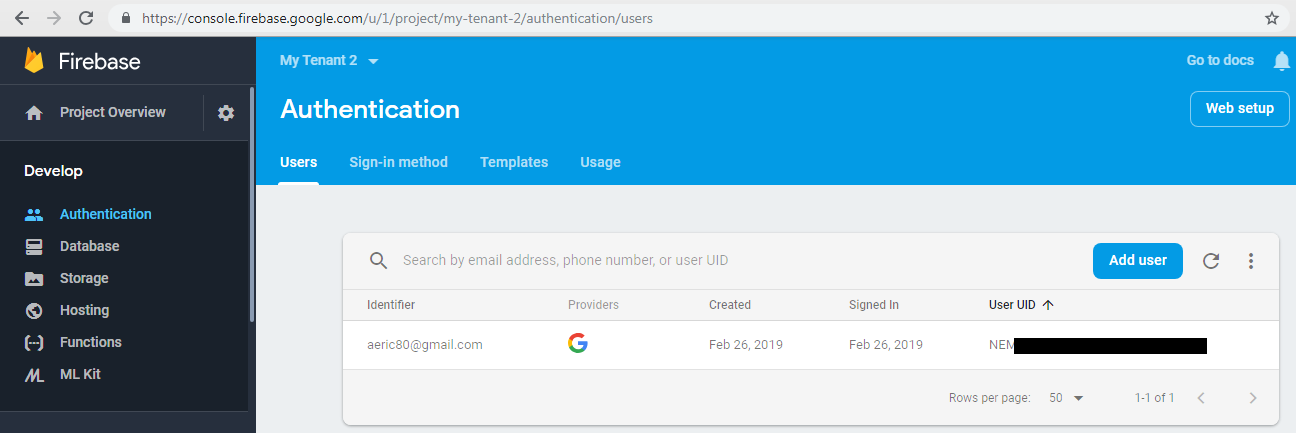Sort by User UID column arrow
Screen dimensions: 1296x433
pos(1048,305)
